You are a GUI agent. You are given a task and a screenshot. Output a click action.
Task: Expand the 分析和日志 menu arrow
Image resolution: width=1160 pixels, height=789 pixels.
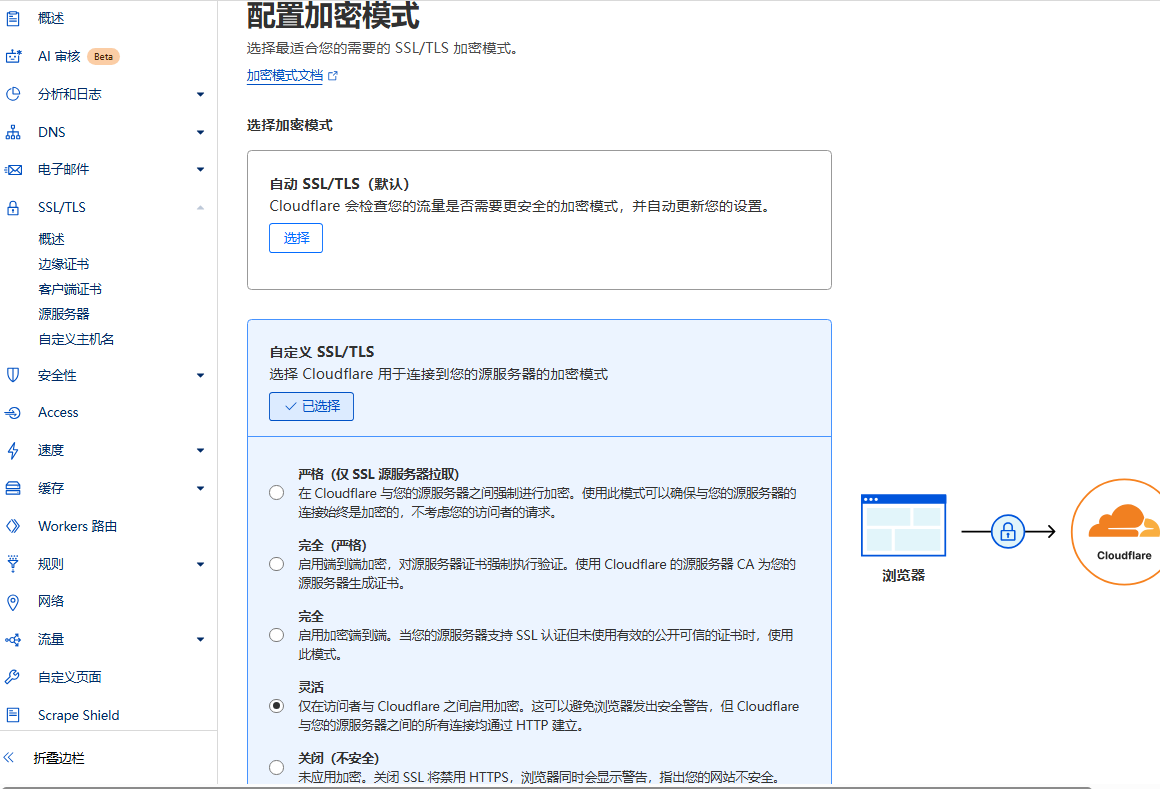point(200,95)
